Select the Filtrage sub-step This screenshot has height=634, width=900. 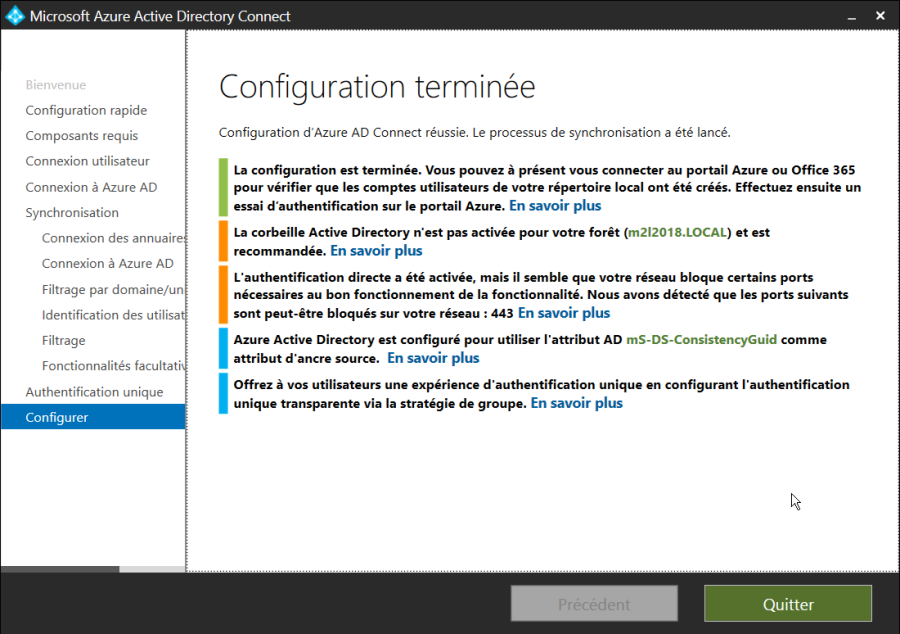(x=63, y=341)
